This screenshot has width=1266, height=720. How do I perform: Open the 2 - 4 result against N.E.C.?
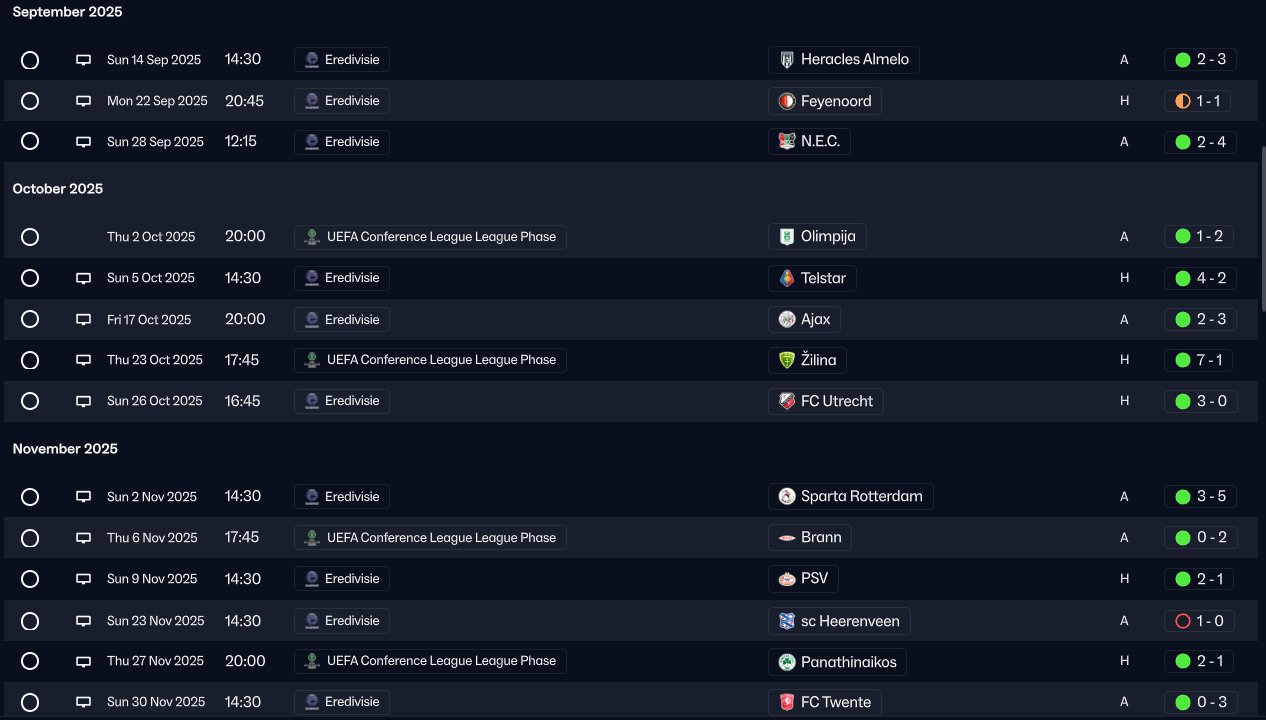(1200, 142)
